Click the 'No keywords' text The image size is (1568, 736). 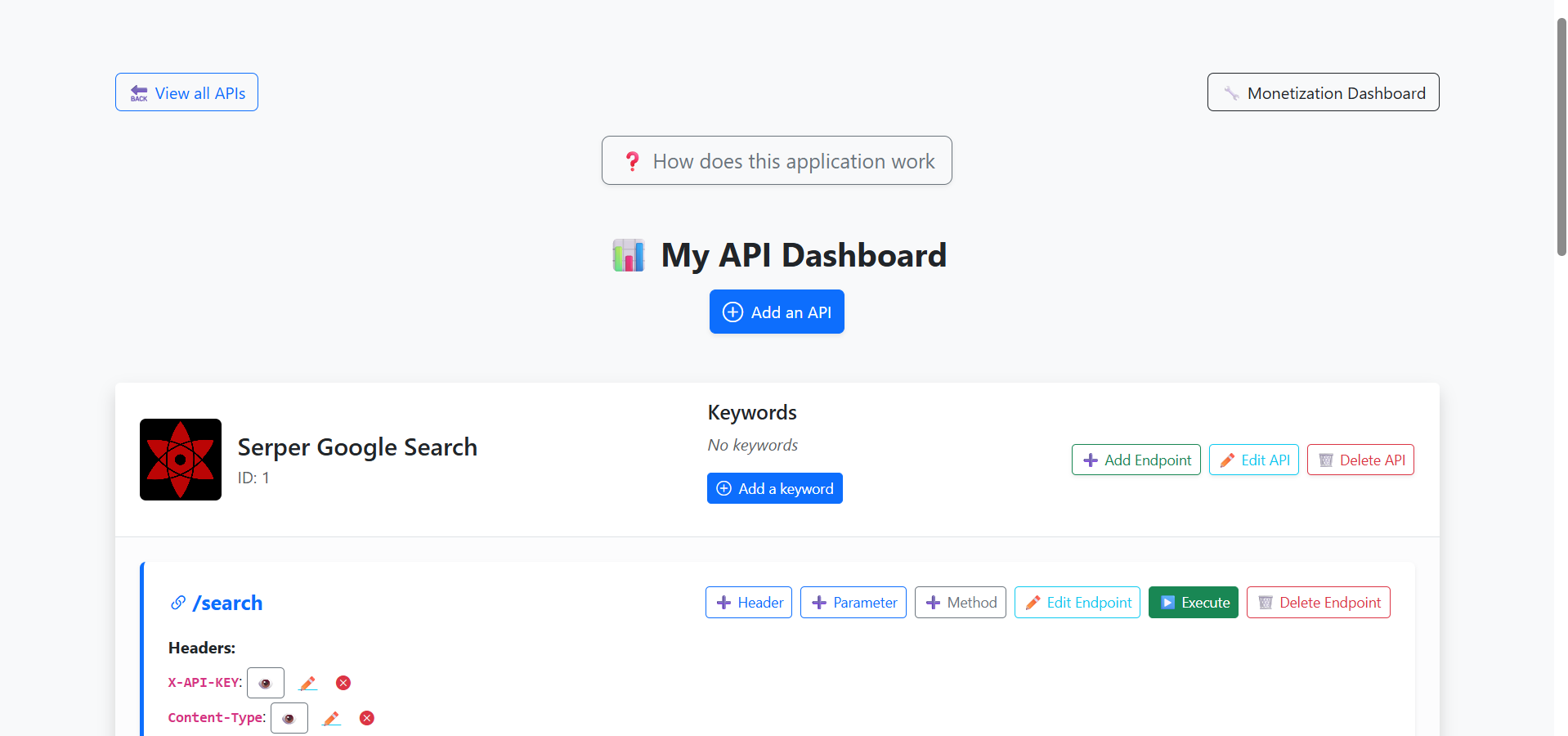tap(752, 445)
